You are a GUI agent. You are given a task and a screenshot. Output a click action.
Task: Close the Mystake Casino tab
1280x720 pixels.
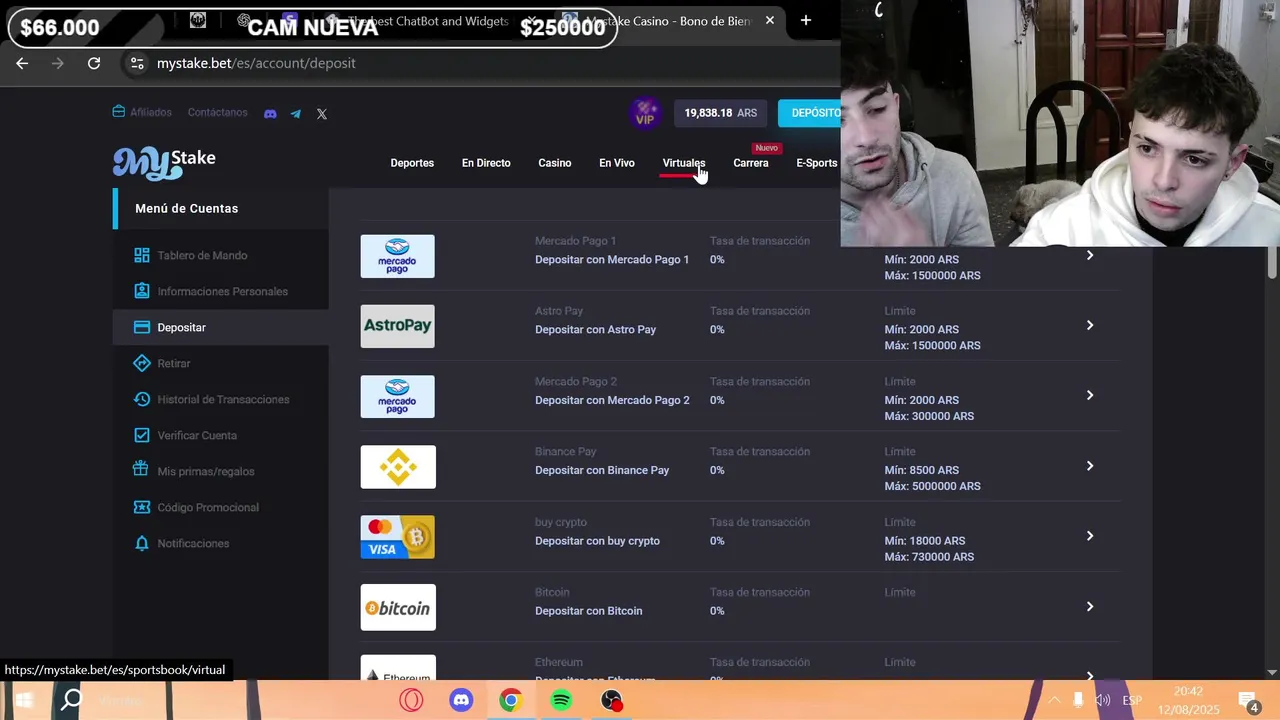pos(769,20)
